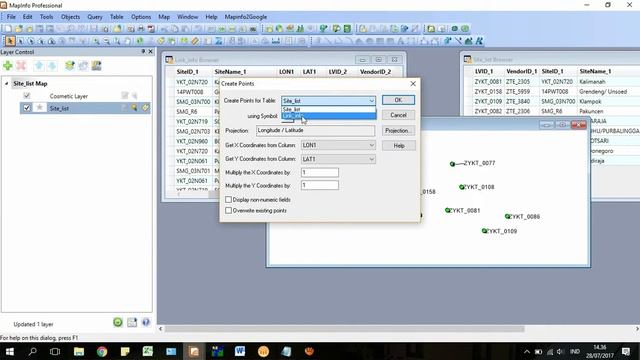
Task: Click Cancel in Create Points dialog
Action: click(x=398, y=115)
